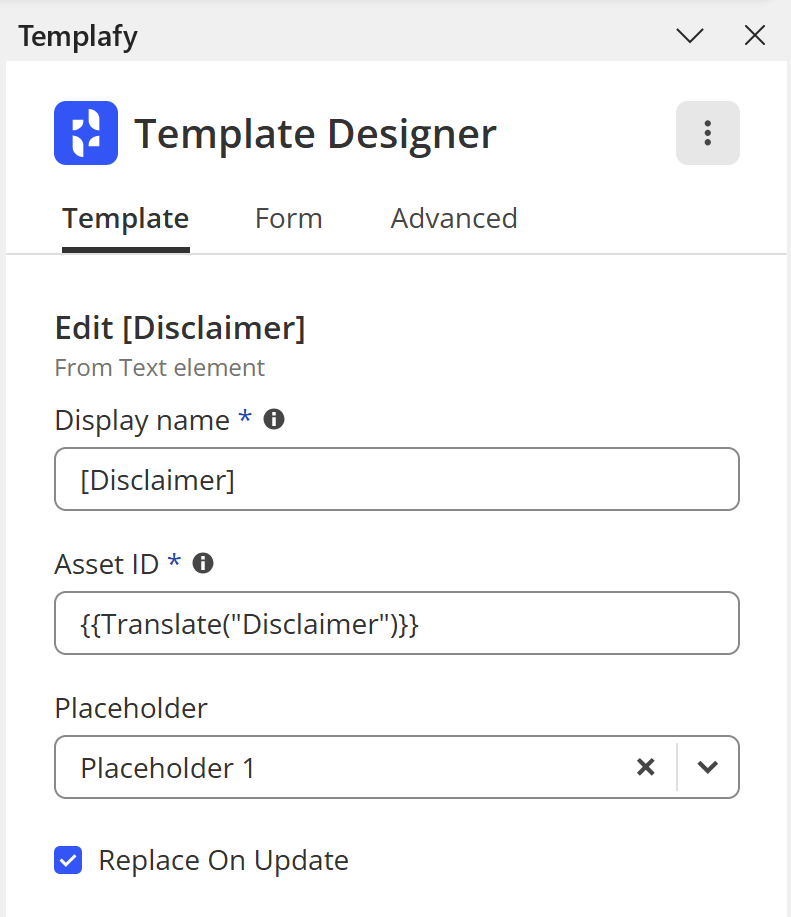The image size is (791, 917).
Task: Uncheck the Replace On Update checkbox
Action: point(68,860)
